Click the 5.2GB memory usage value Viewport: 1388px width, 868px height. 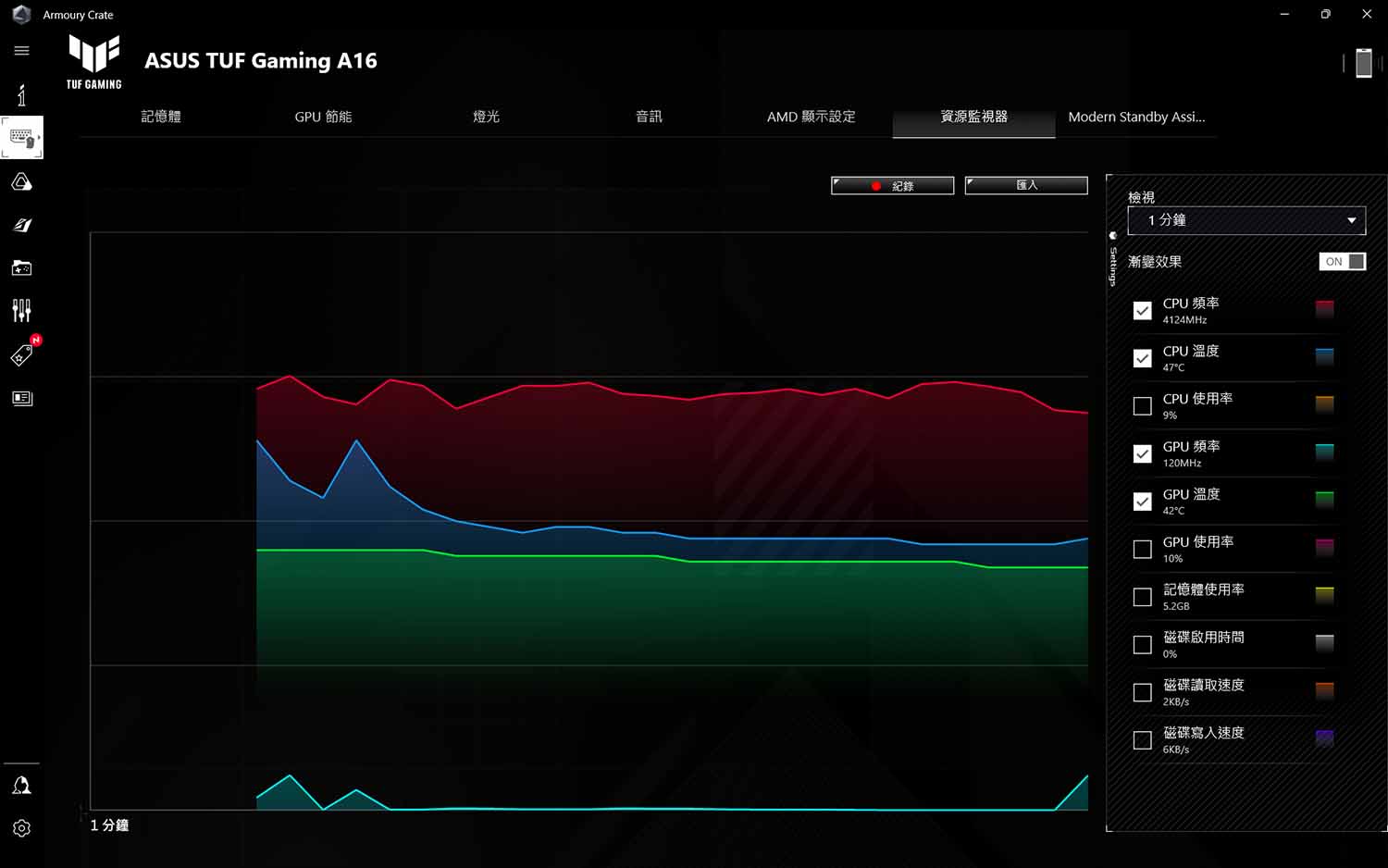1176,606
